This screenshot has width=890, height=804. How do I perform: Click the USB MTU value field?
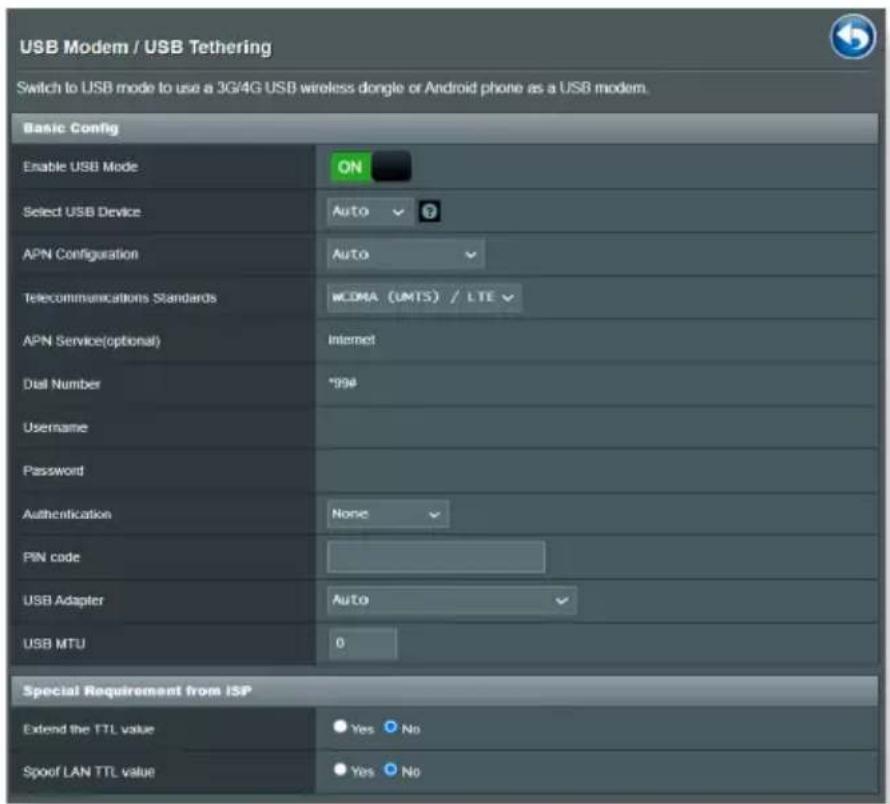[363, 643]
